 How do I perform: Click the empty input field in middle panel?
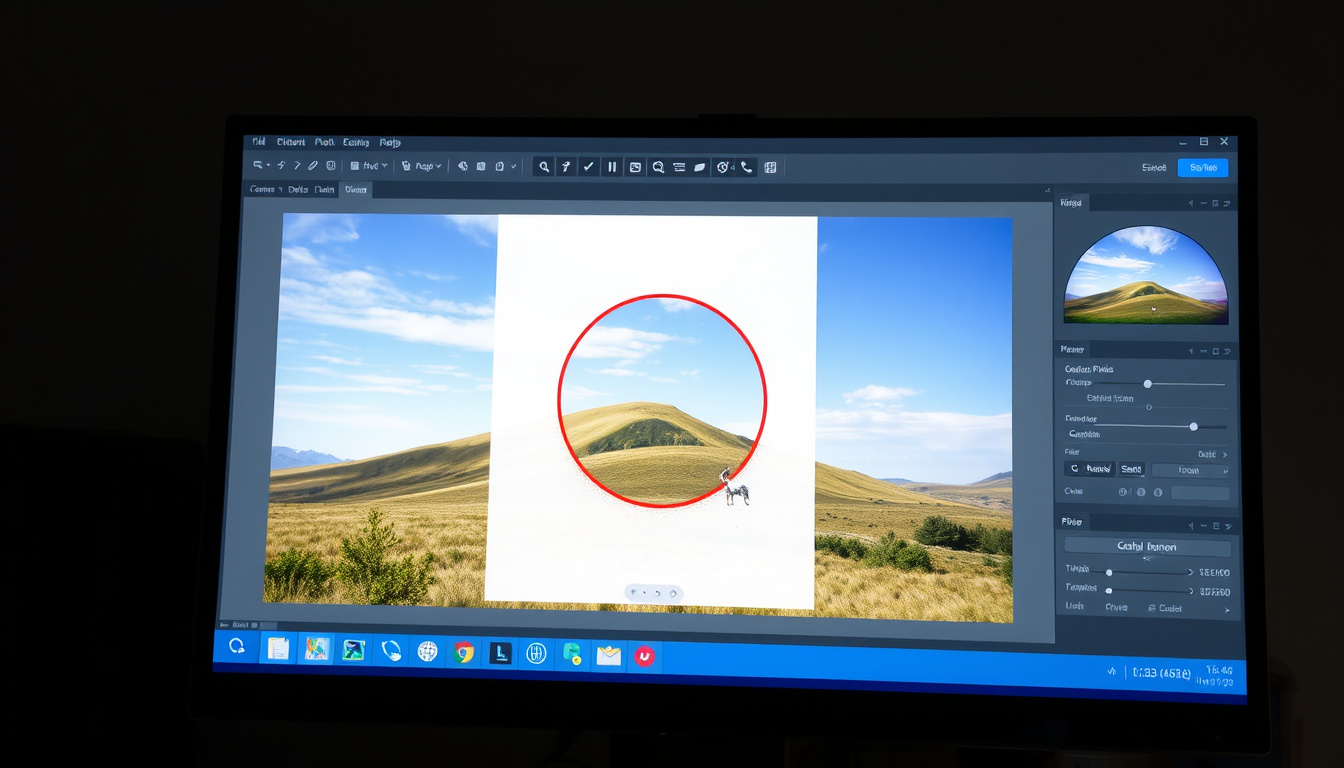(x=1200, y=493)
